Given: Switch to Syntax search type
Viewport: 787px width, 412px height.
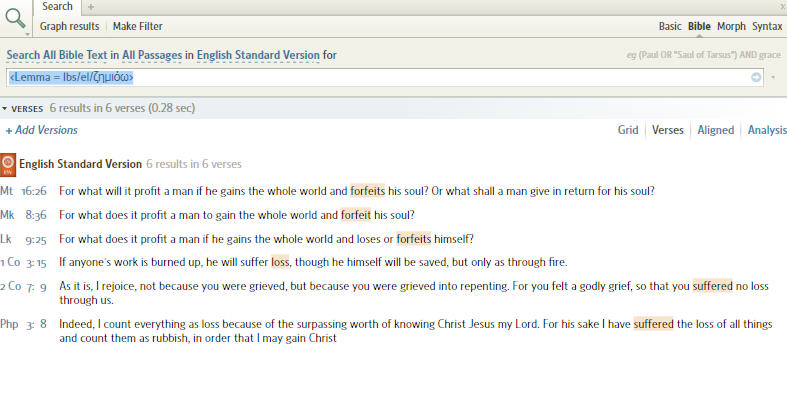Looking at the screenshot, I should pos(767,26).
